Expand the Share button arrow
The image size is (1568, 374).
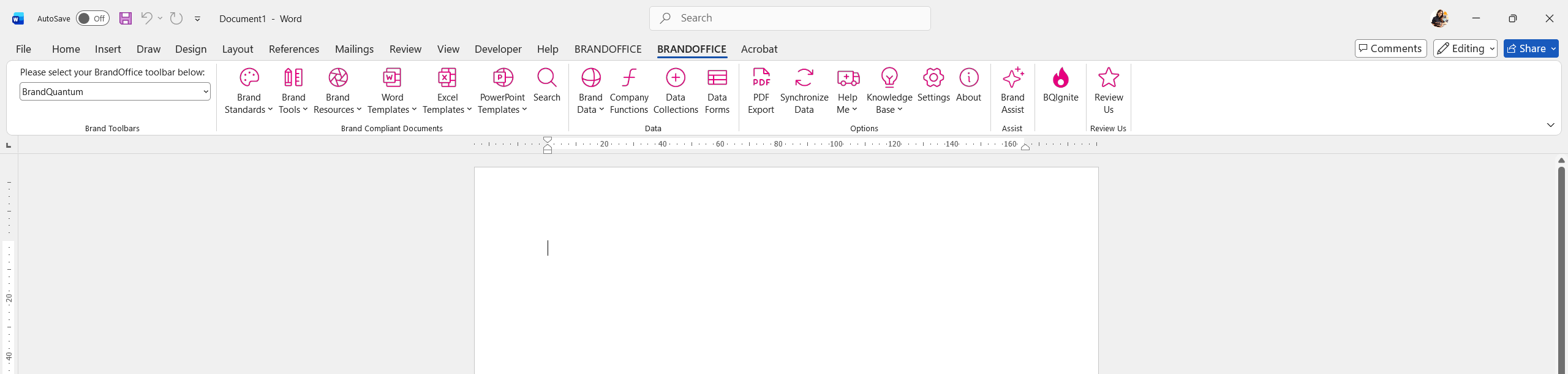coord(1553,48)
